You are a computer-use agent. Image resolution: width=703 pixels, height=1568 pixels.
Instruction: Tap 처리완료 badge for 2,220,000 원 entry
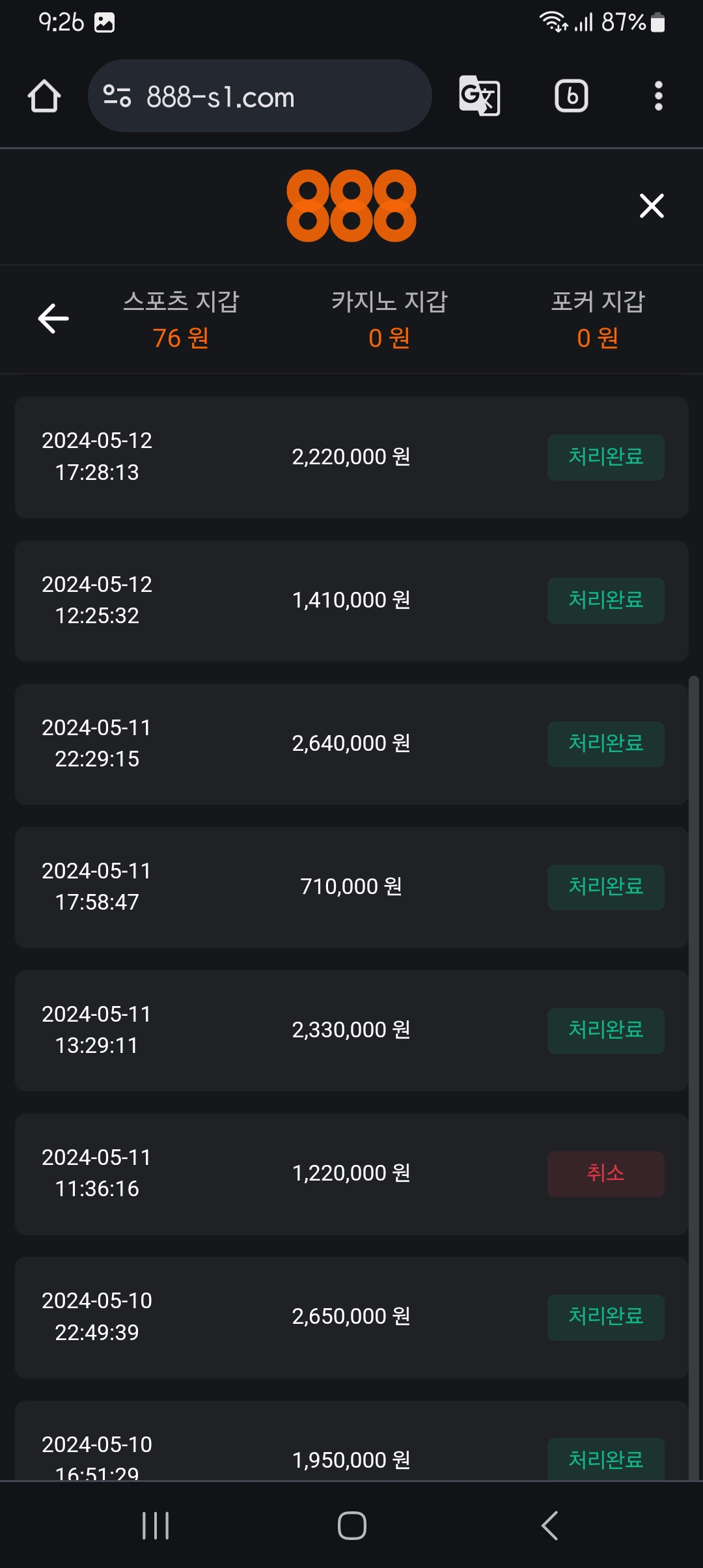coord(605,457)
